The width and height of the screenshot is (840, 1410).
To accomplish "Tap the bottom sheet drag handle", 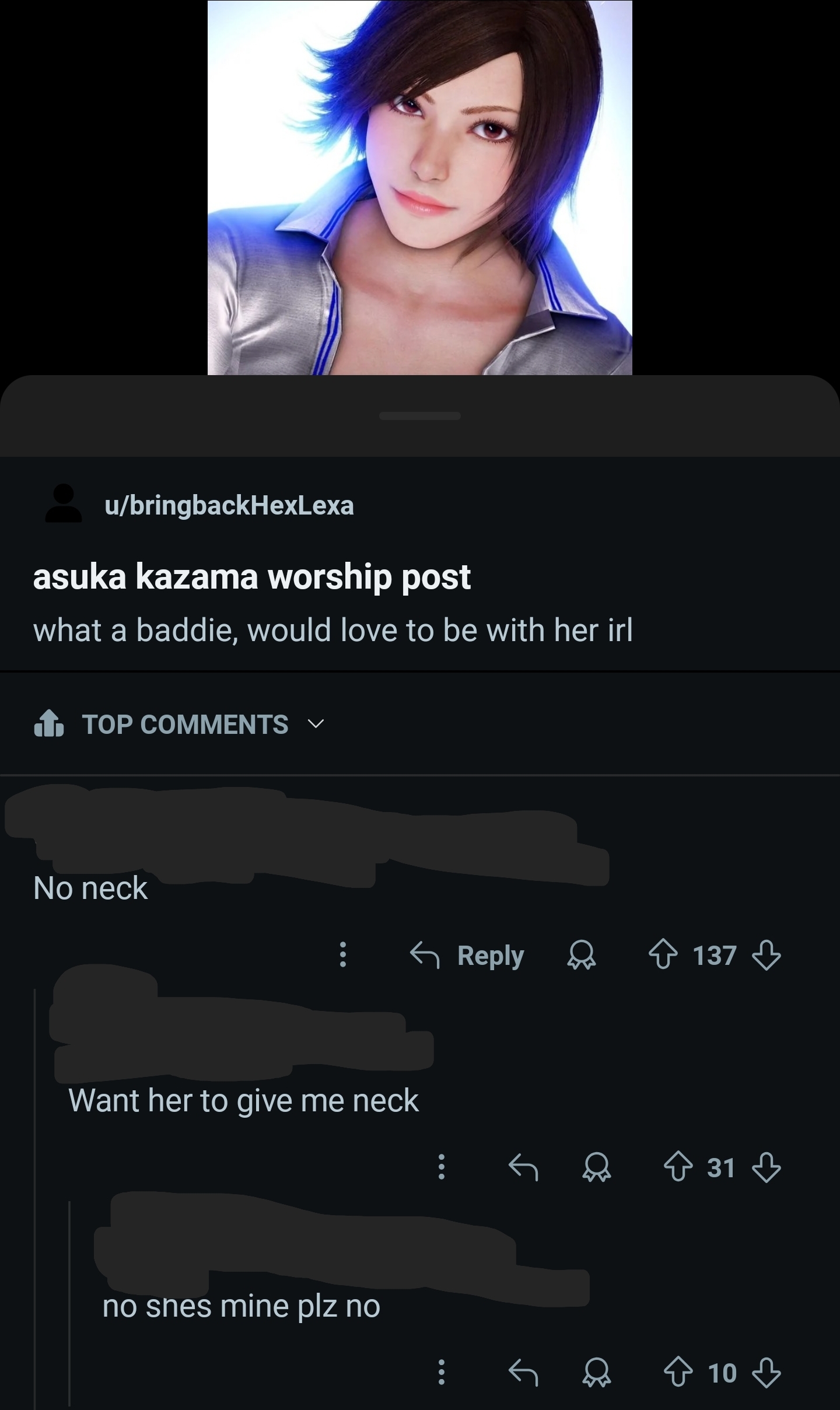I will tap(420, 416).
